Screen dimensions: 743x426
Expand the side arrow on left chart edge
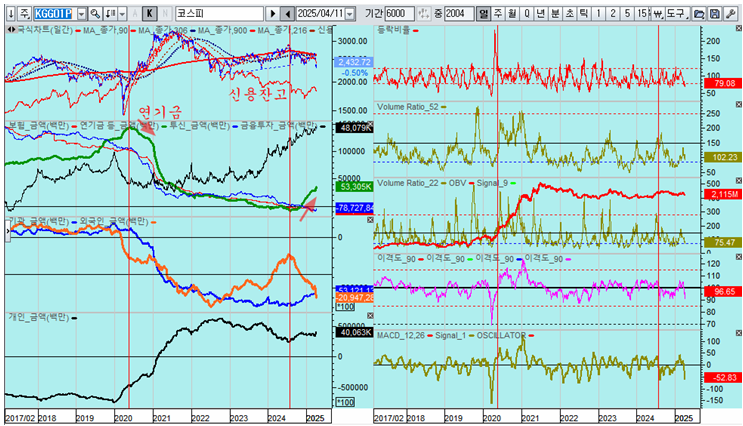(x=8, y=231)
